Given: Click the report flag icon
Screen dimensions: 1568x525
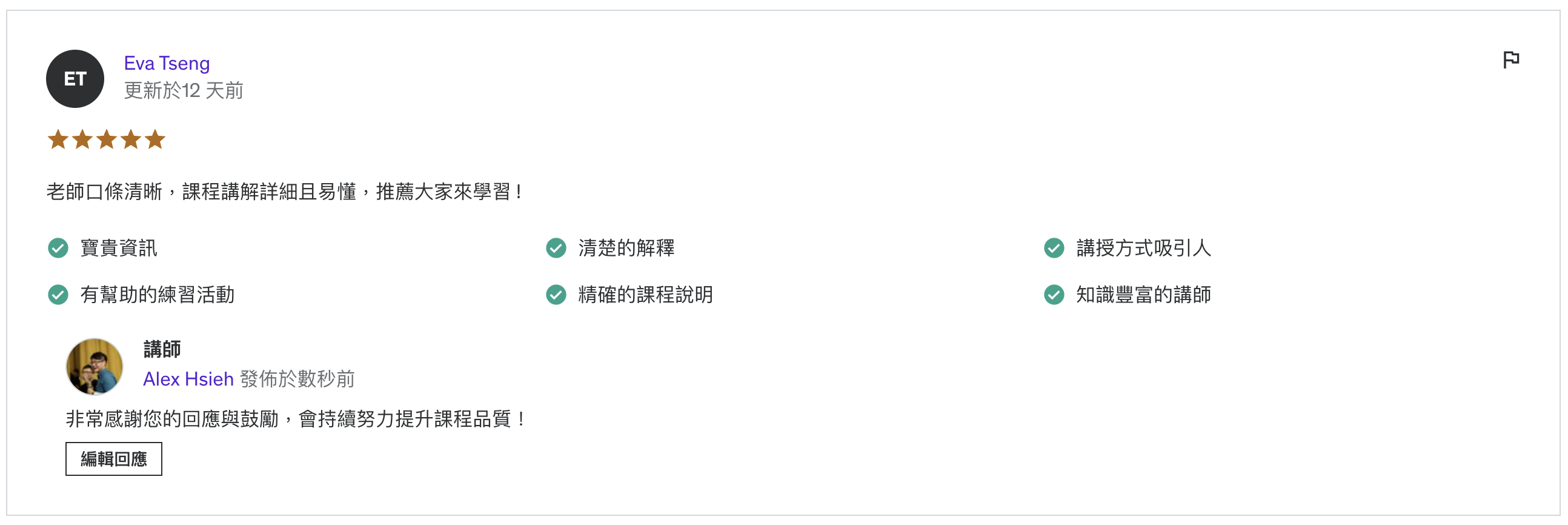Looking at the screenshot, I should click(1511, 59).
